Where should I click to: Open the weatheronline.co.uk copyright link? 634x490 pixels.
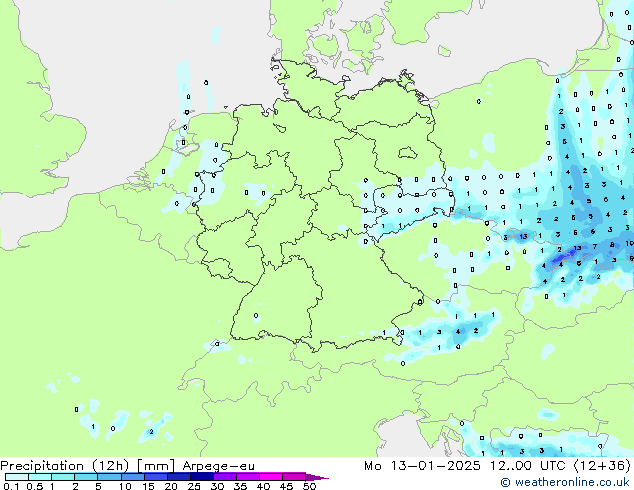pyautogui.click(x=565, y=482)
